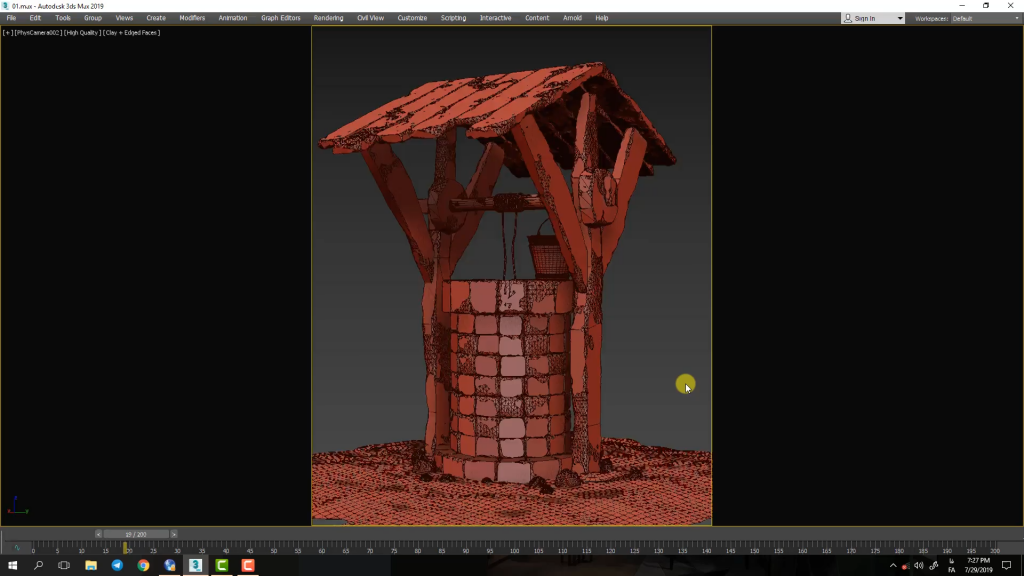Step to next frame with time slider arrow
Viewport: 1024px width, 576px height.
pos(174,534)
